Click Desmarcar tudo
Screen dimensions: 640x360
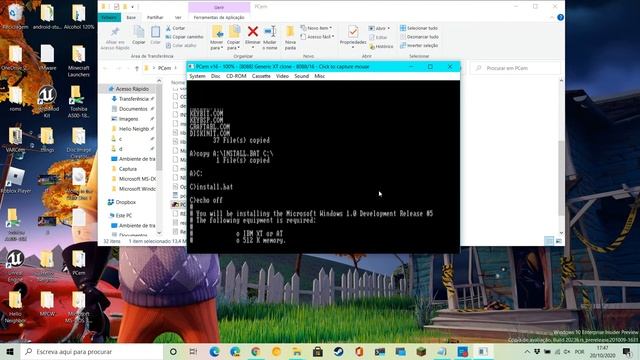(419, 37)
